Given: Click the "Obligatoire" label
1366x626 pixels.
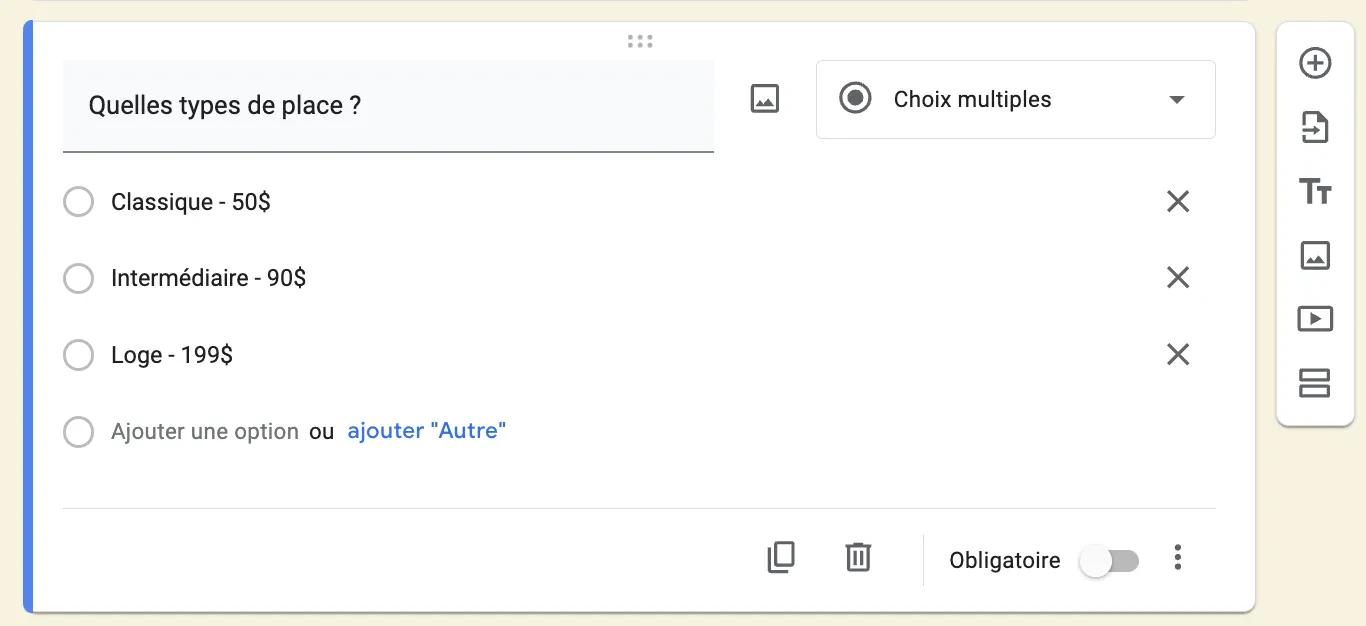Looking at the screenshot, I should (x=1005, y=561).
